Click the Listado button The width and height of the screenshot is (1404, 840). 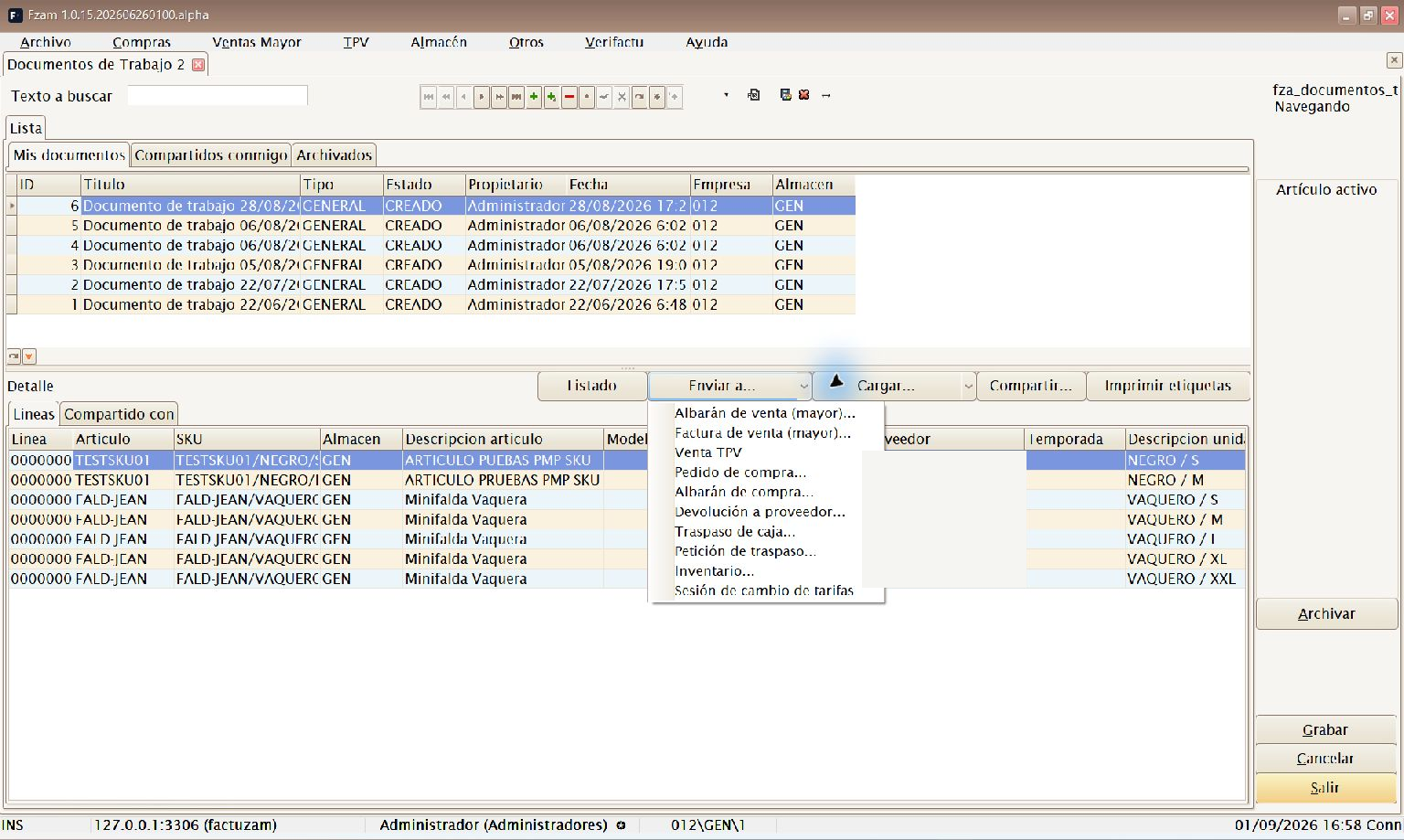click(592, 386)
